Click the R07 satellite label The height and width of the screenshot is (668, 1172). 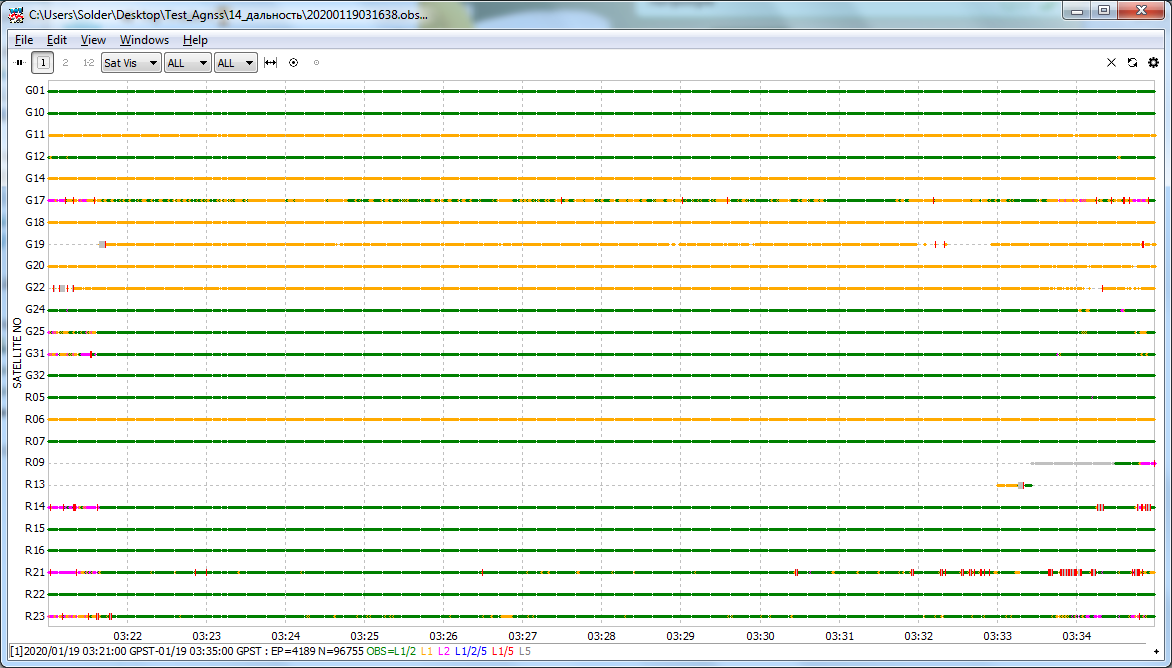(x=35, y=441)
